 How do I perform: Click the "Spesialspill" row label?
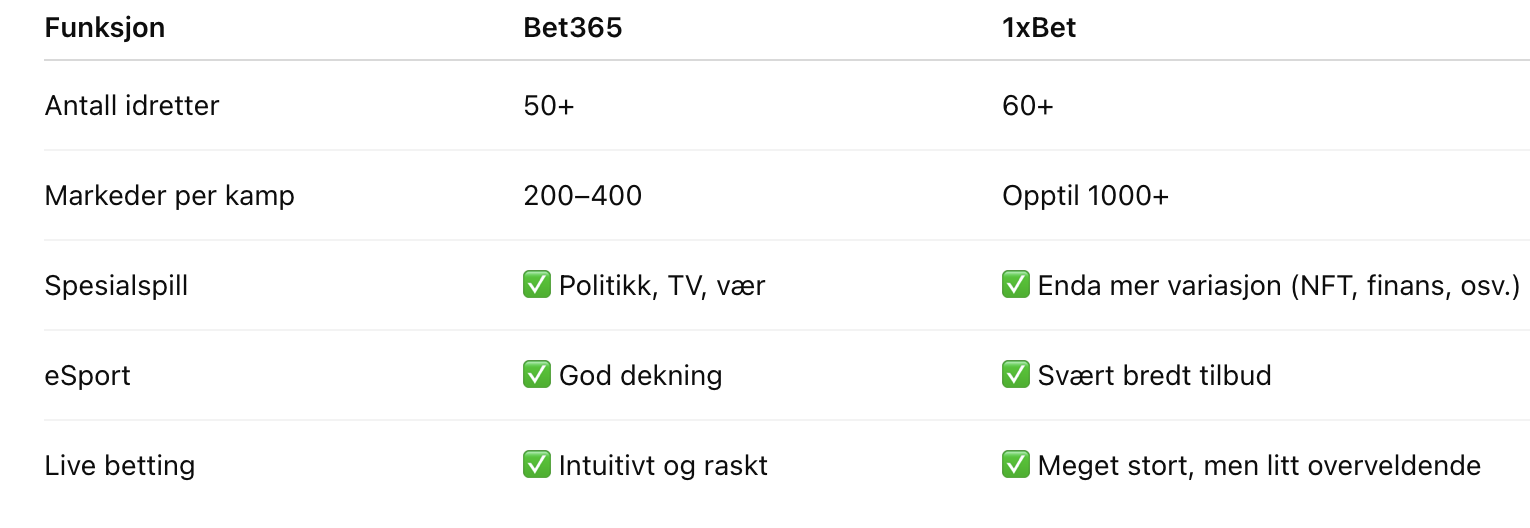116,286
